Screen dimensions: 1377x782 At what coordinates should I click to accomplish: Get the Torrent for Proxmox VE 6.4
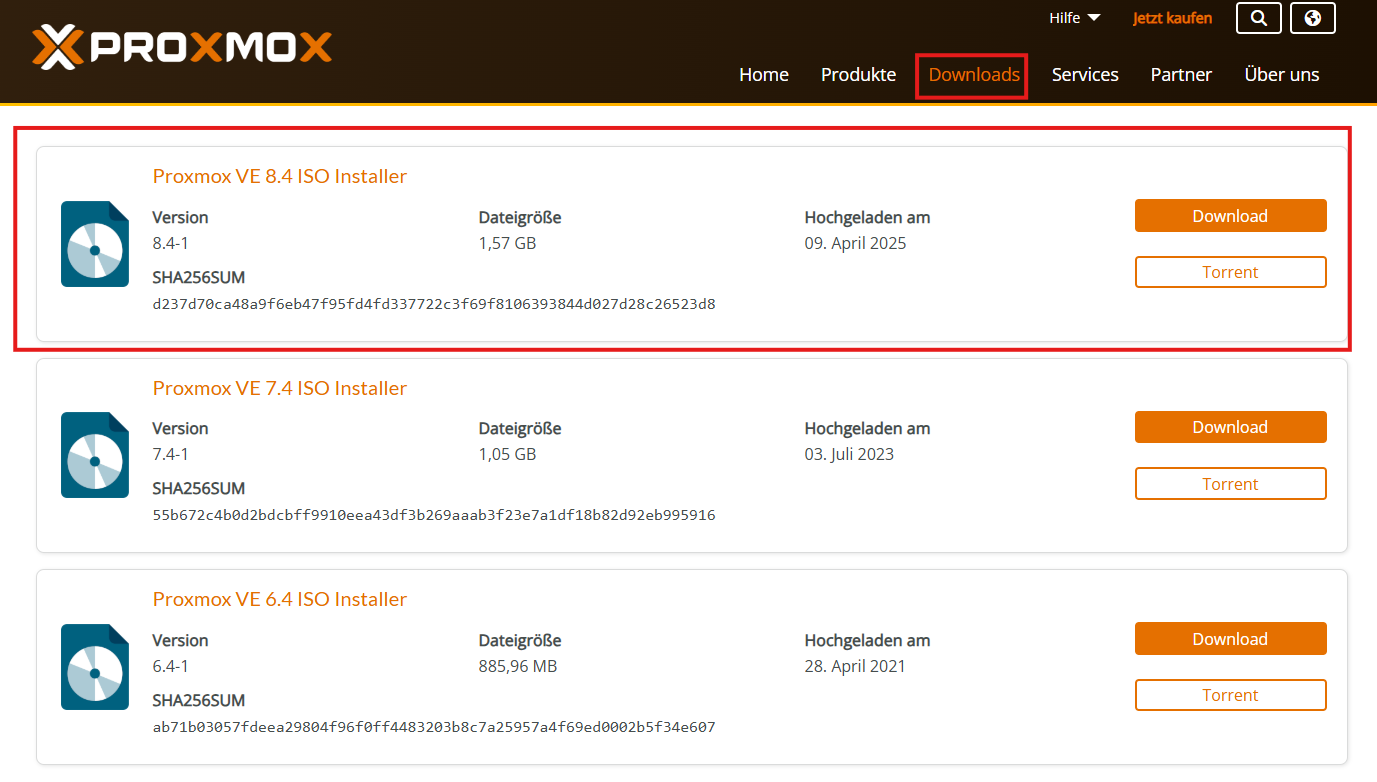pos(1230,695)
